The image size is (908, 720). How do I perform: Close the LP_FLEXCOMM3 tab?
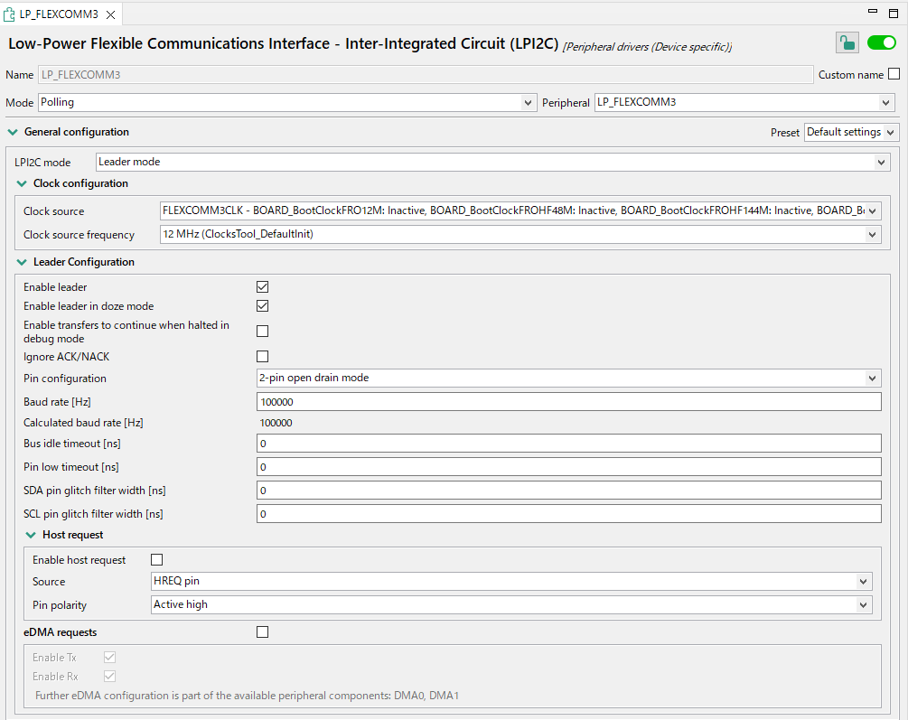click(x=110, y=15)
